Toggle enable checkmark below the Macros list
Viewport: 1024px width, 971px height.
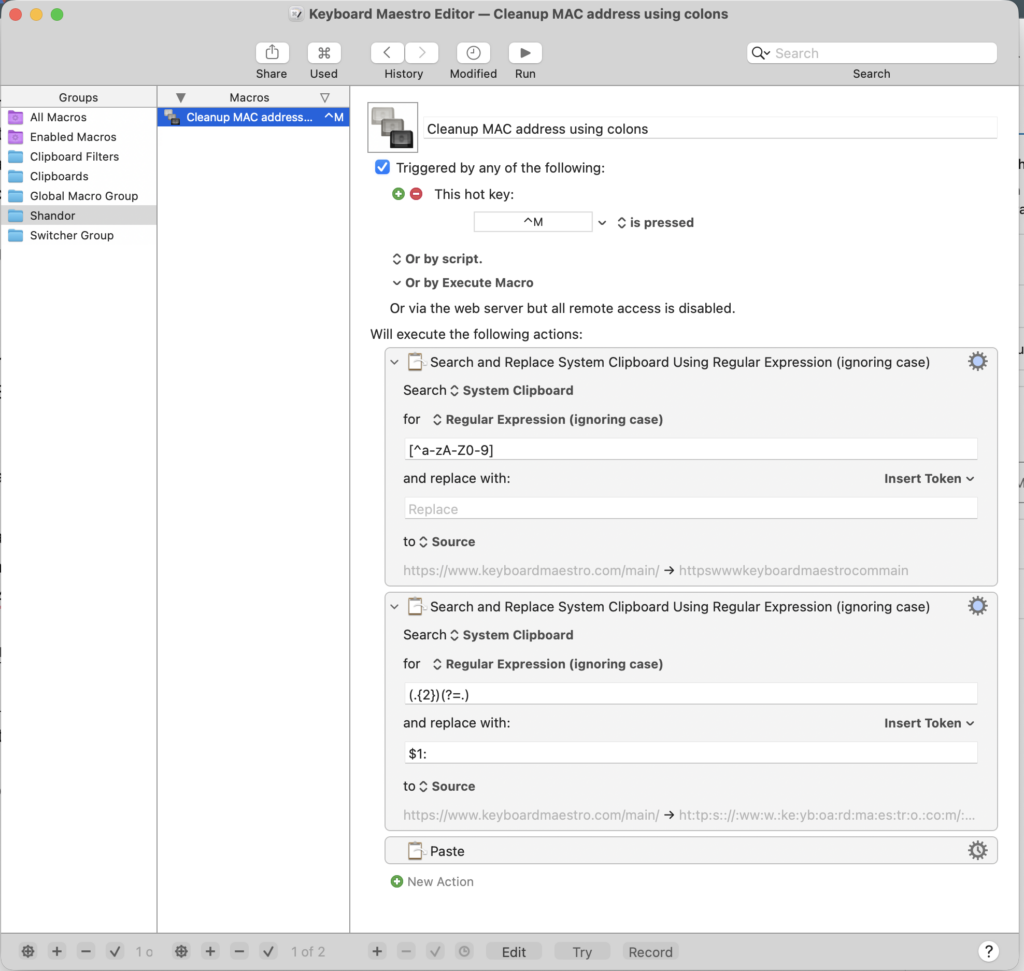pos(268,951)
